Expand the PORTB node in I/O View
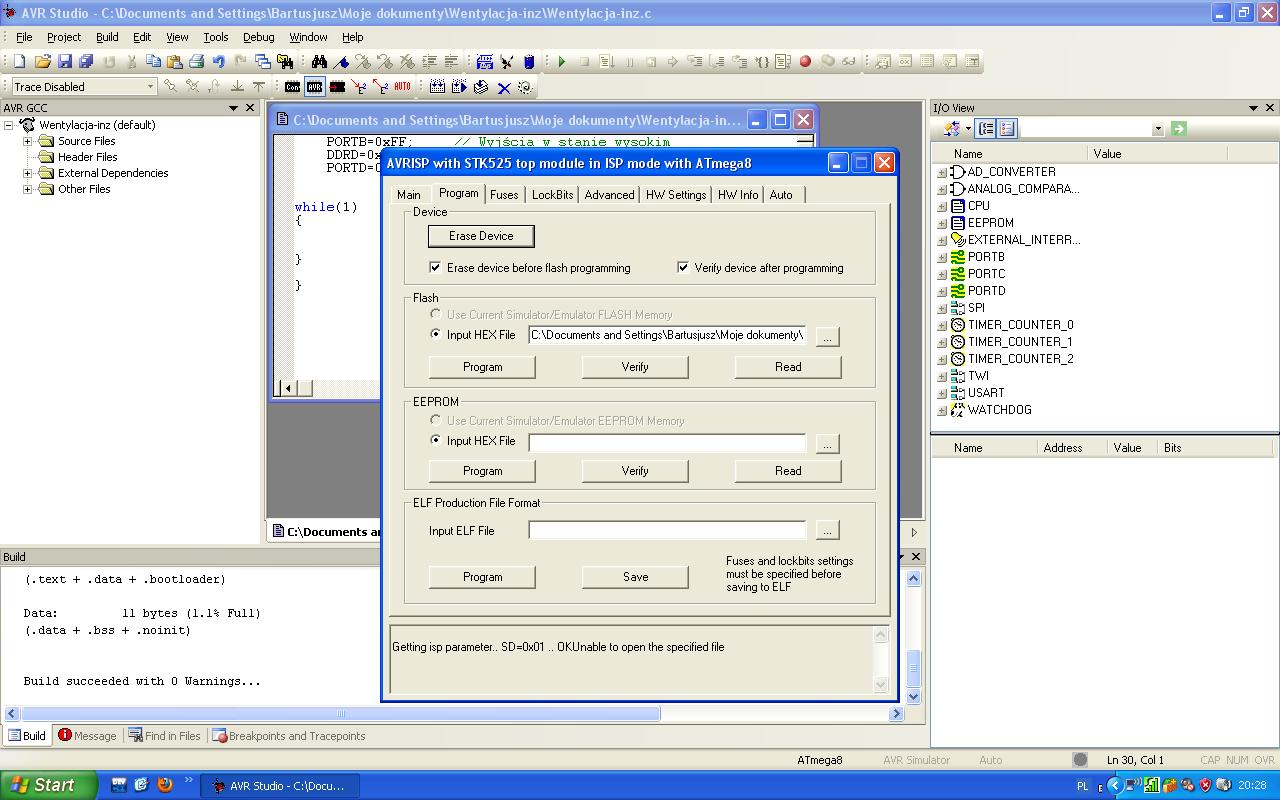This screenshot has height=800, width=1280. (942, 257)
